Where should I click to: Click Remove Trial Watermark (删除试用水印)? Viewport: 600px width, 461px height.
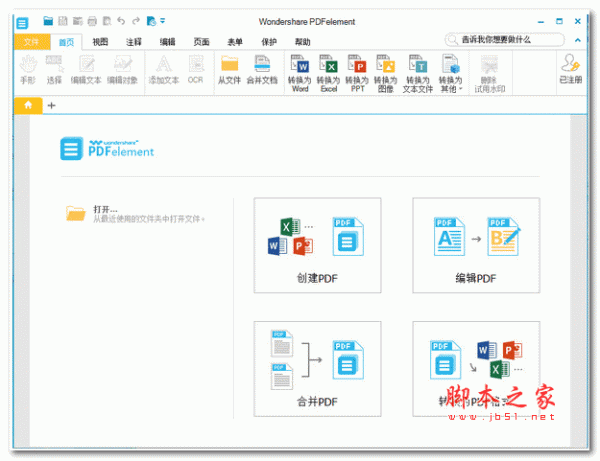tap(490, 73)
